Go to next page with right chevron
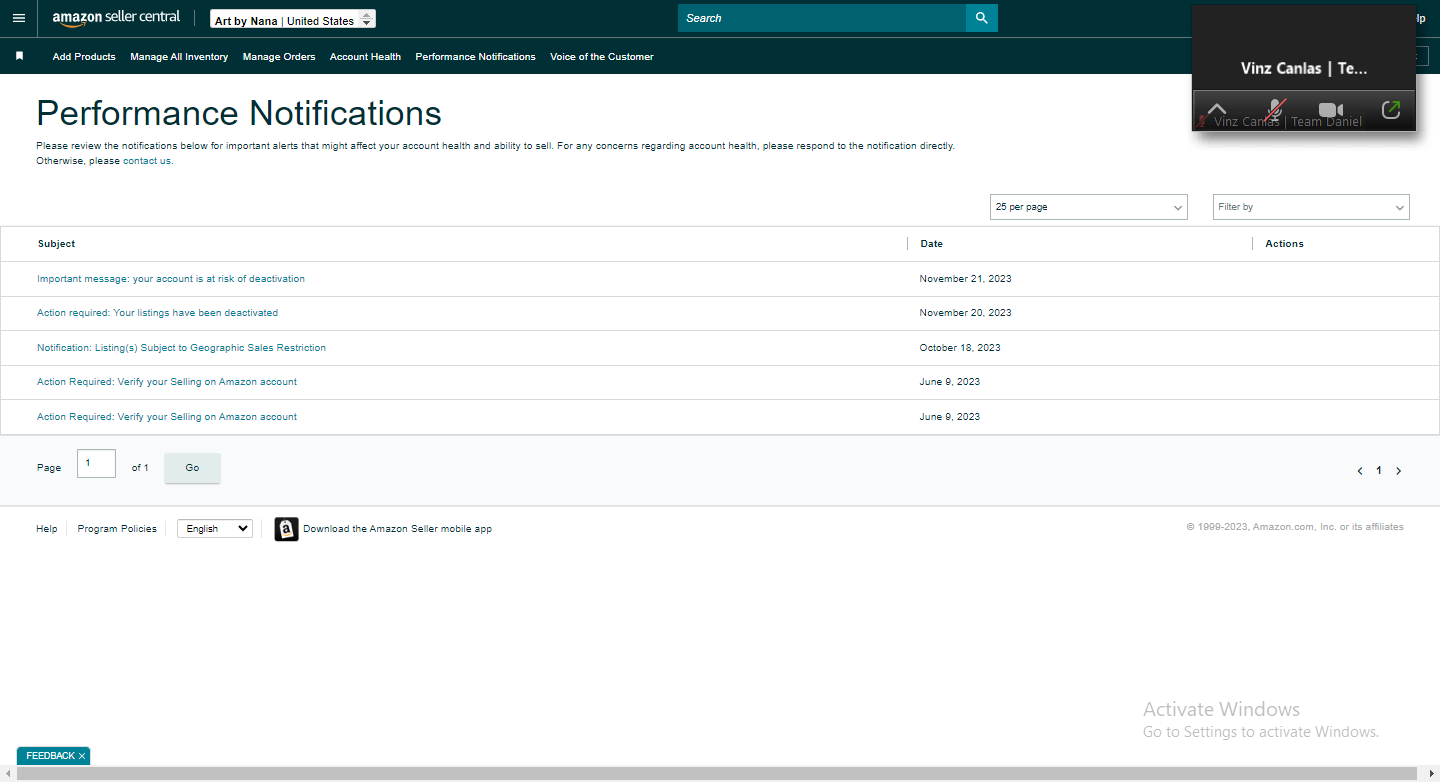1440x782 pixels. tap(1398, 471)
